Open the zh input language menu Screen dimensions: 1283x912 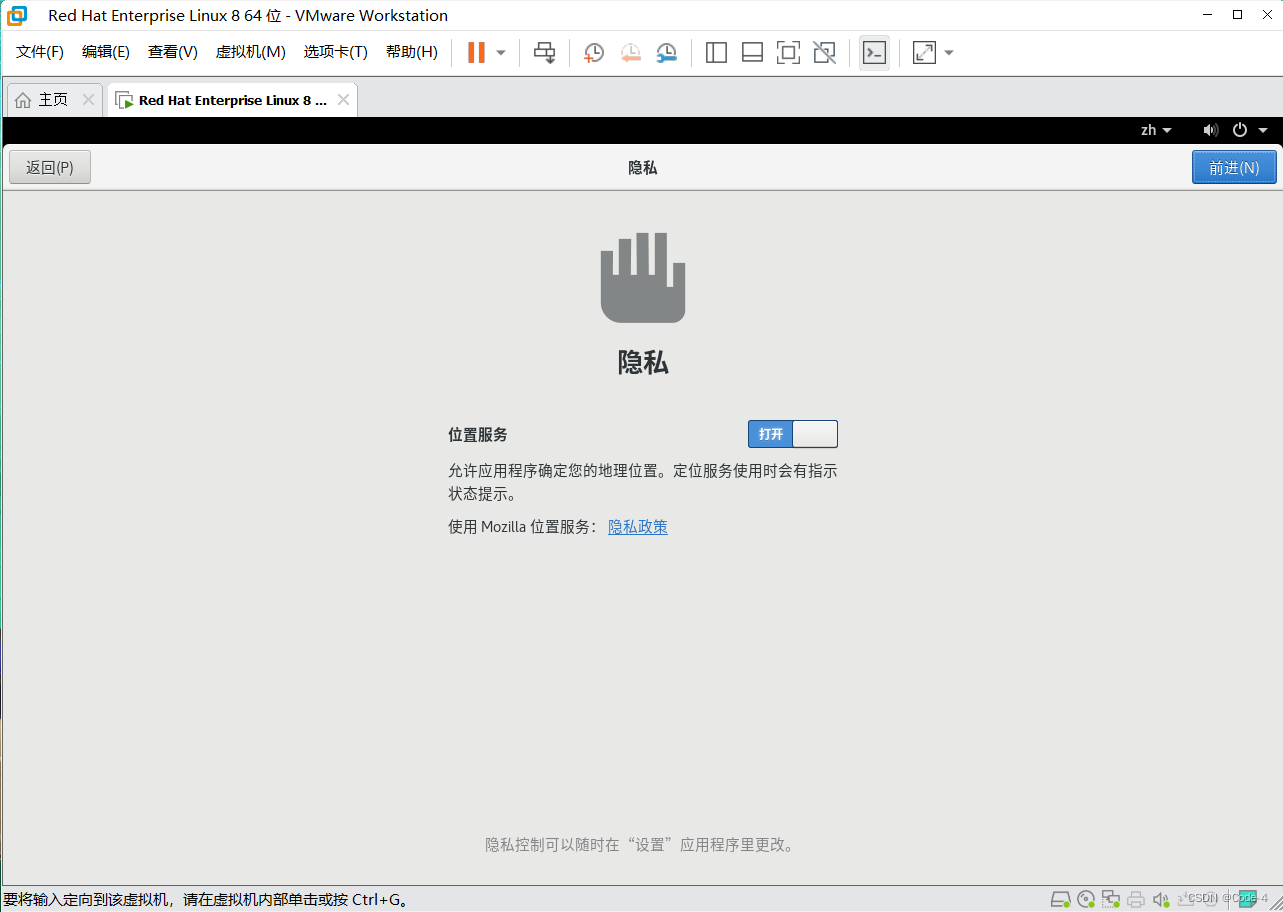point(1156,130)
